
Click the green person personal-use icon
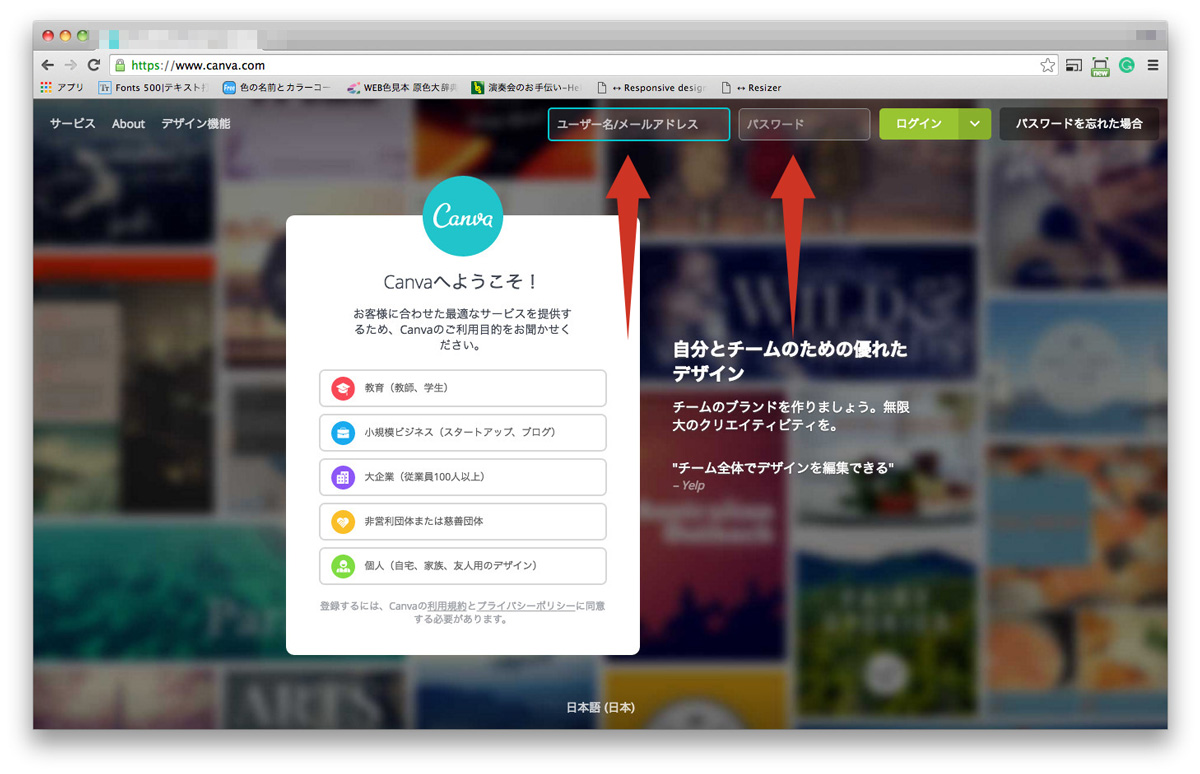[x=343, y=566]
